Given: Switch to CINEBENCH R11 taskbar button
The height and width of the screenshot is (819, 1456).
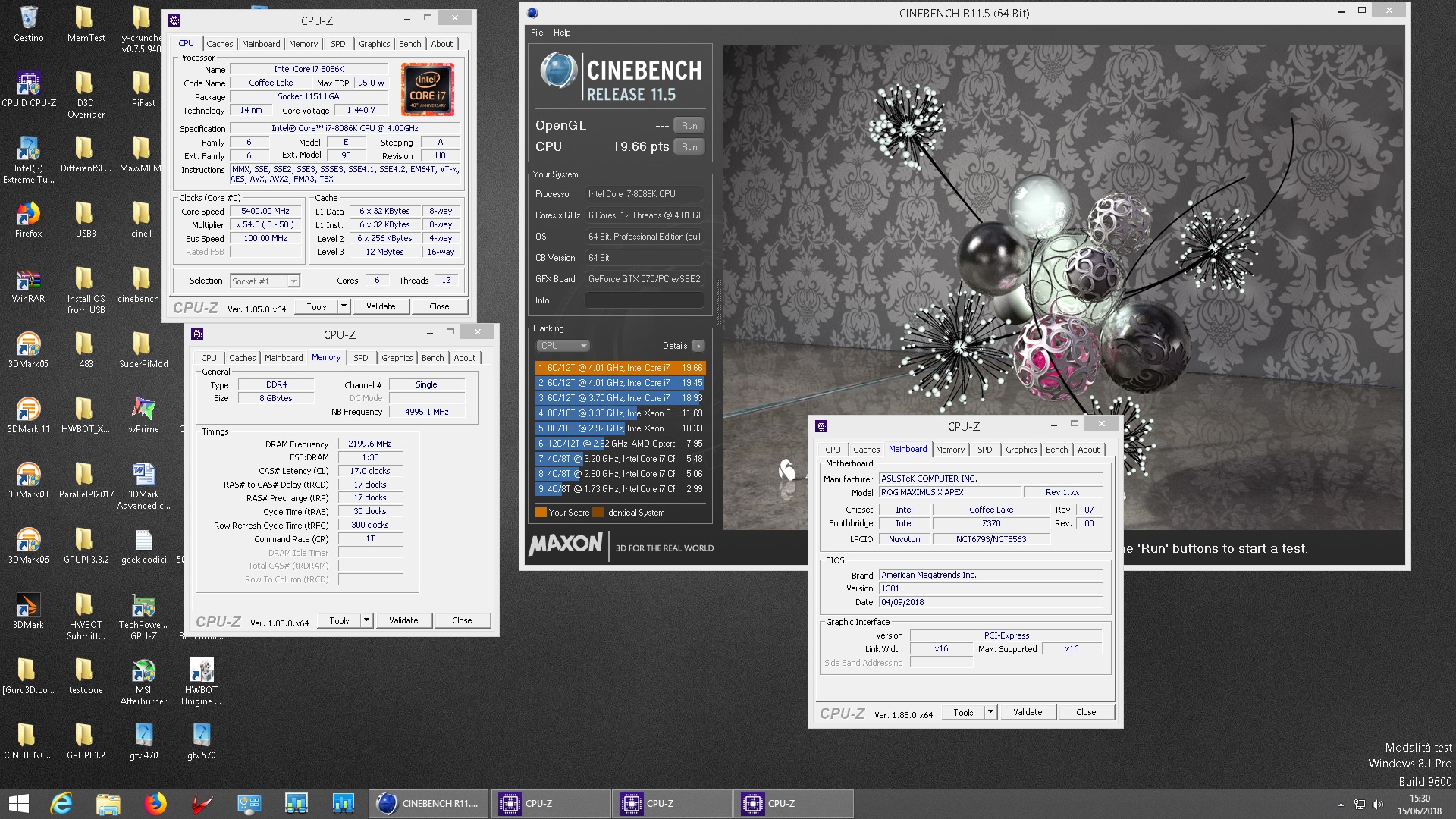Looking at the screenshot, I should click(x=429, y=804).
